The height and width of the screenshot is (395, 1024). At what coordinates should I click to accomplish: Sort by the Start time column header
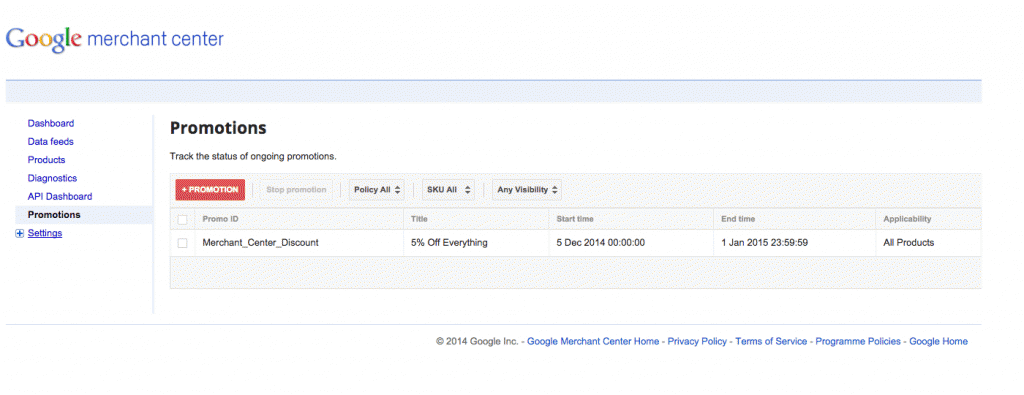[575, 219]
